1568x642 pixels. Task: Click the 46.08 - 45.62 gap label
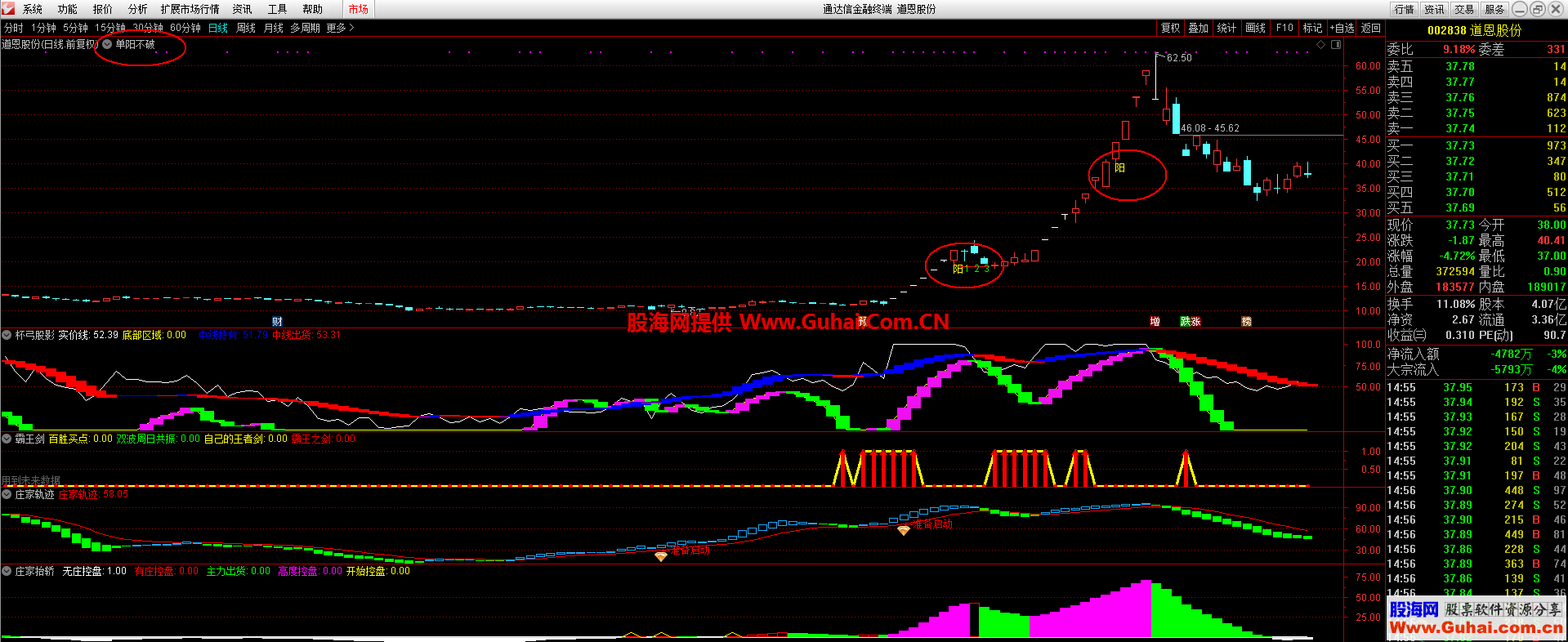coord(1210,128)
